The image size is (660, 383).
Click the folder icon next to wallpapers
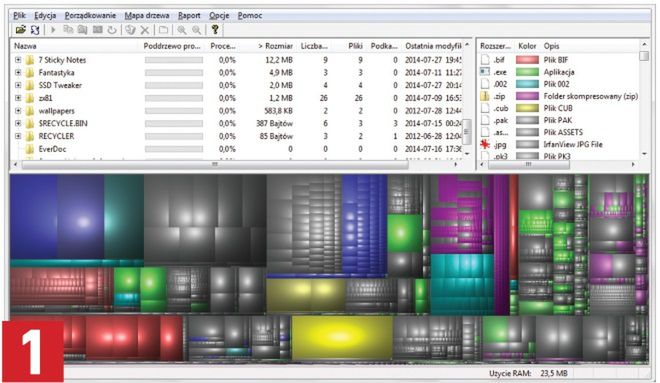(x=29, y=111)
